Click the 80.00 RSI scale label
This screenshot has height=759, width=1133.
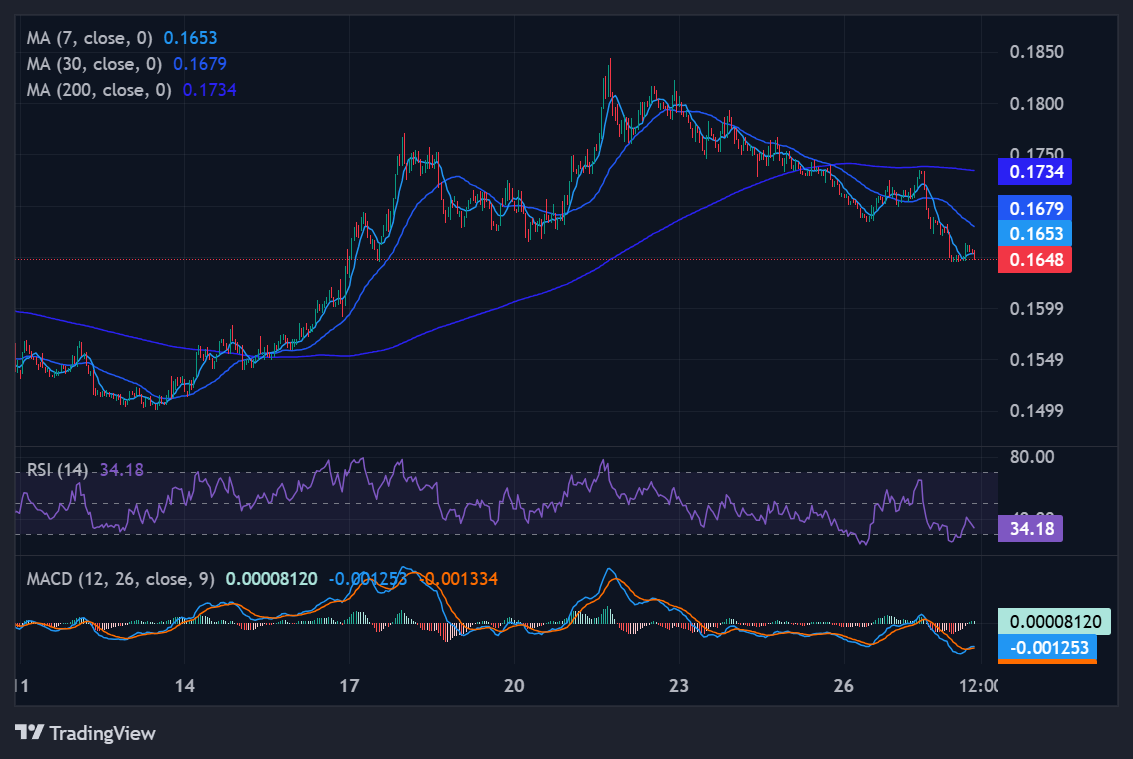tap(1034, 457)
